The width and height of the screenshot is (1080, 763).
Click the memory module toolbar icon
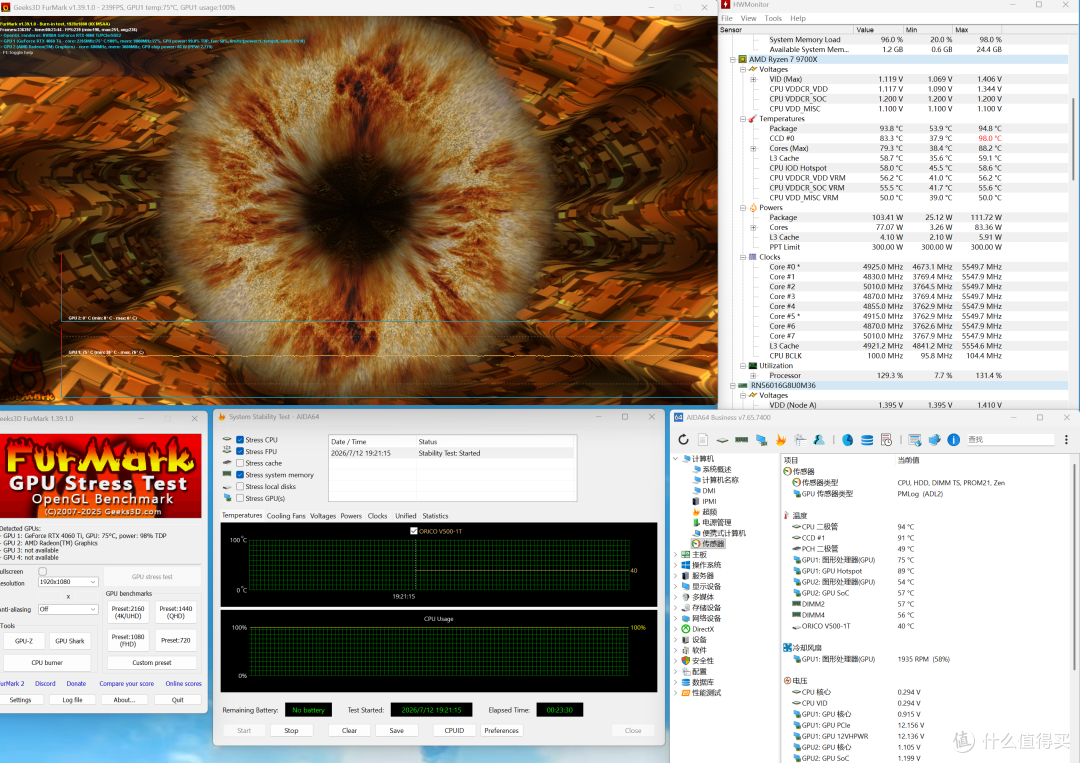pyautogui.click(x=742, y=439)
